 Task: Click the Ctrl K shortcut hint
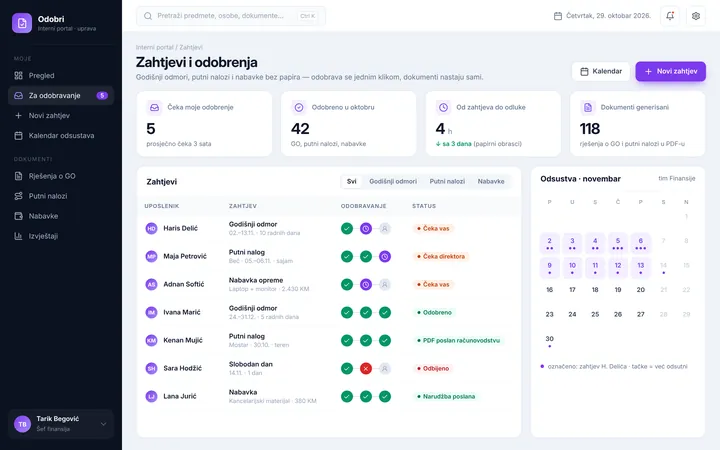307,16
